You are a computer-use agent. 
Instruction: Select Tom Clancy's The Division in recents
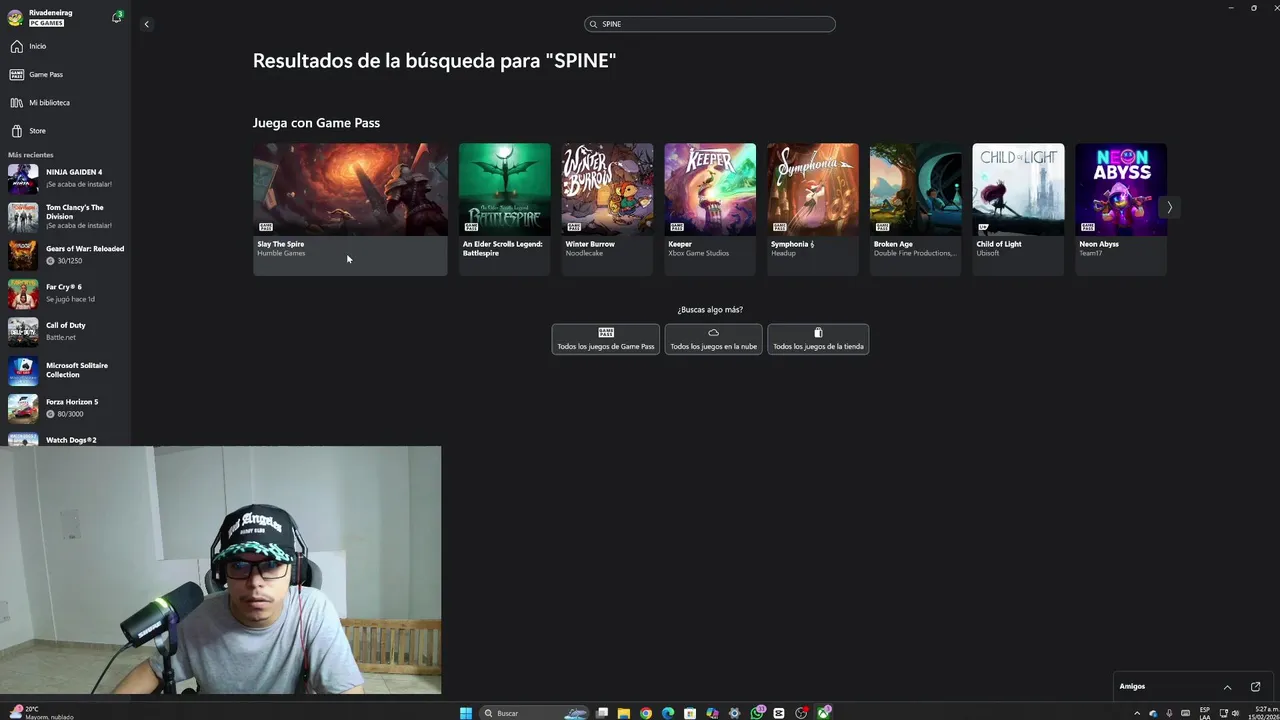65,216
